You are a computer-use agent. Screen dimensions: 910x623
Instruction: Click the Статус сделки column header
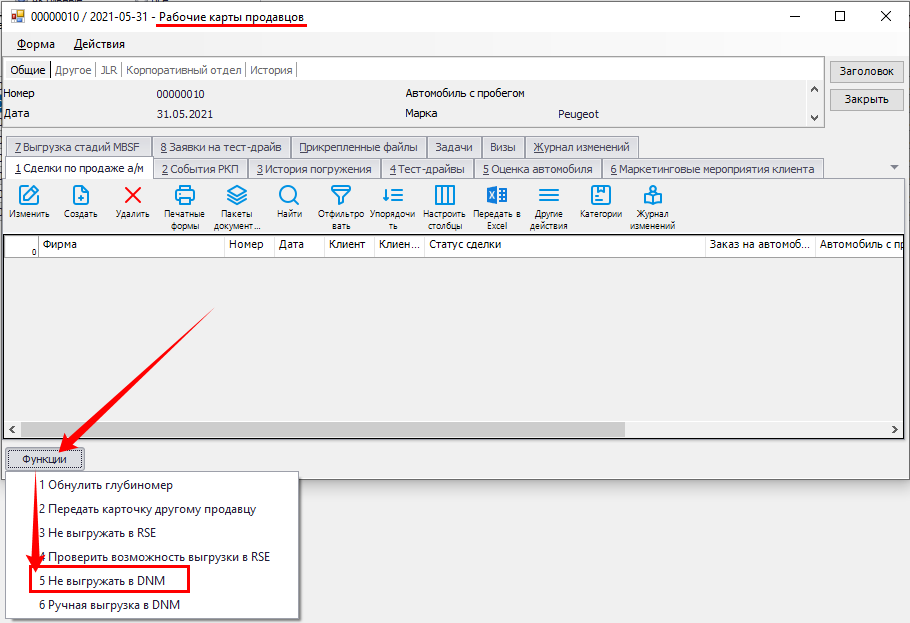coord(564,244)
